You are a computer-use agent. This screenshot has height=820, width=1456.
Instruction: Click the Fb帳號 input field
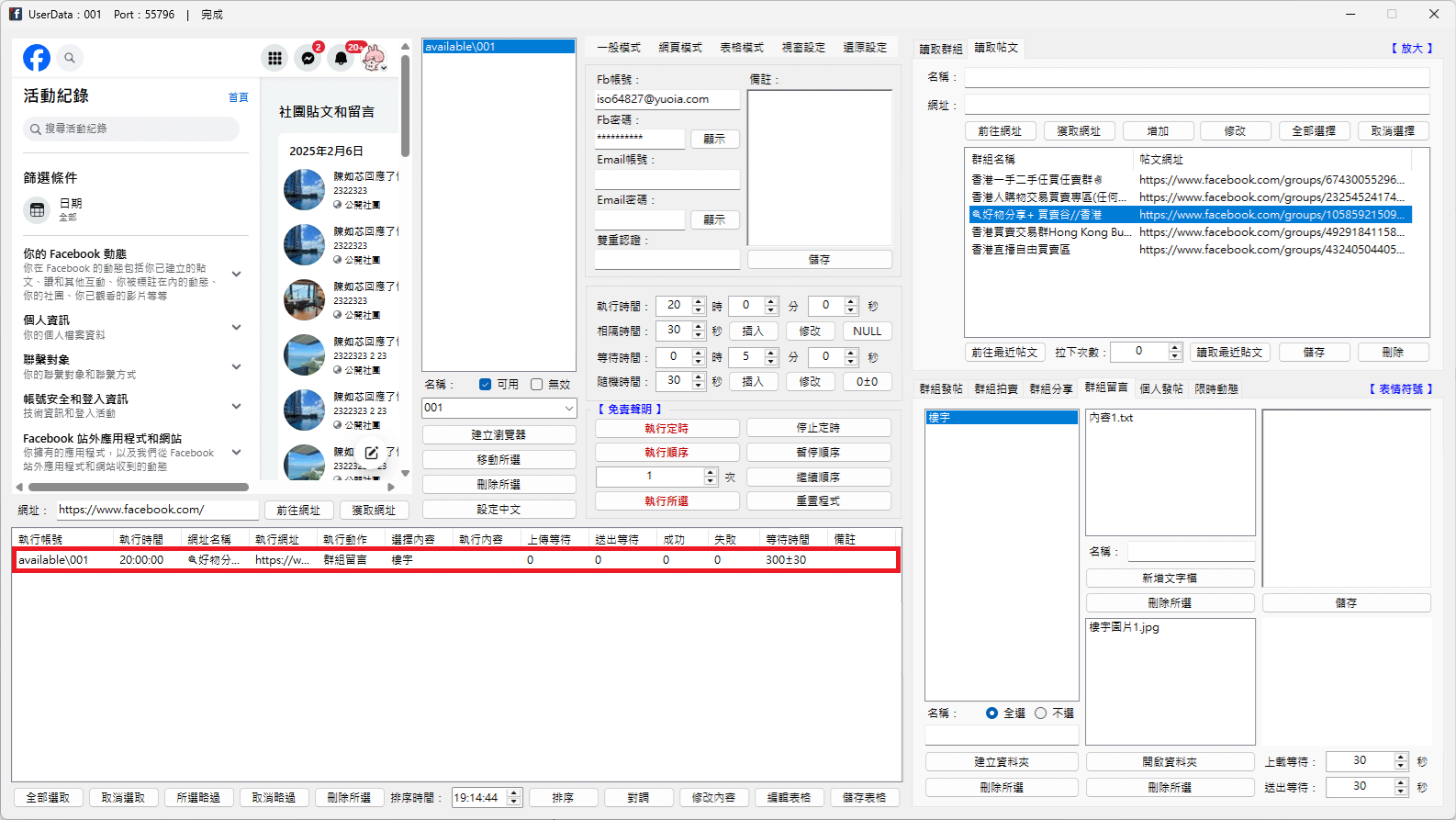coord(666,99)
